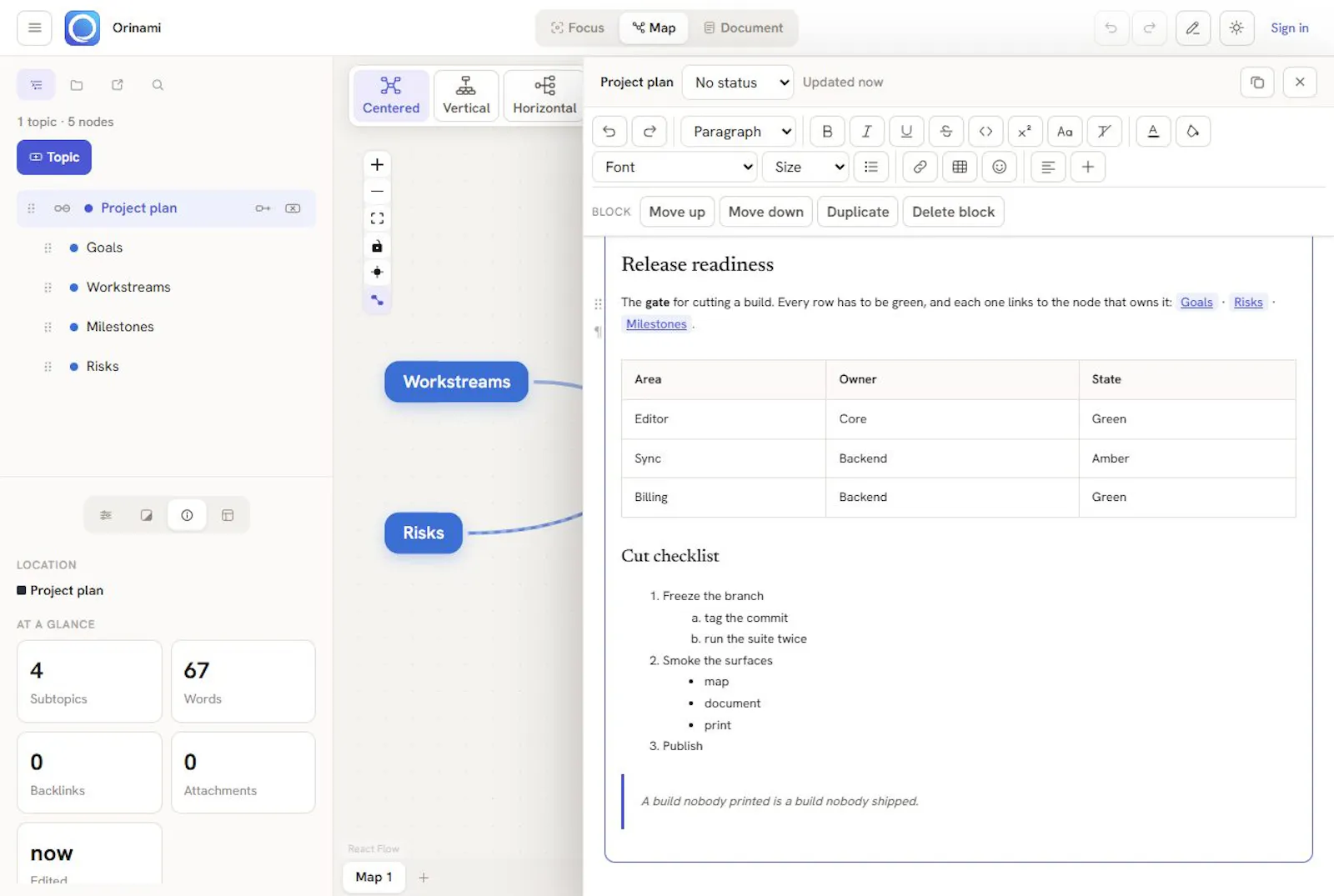
Task: Toggle bold formatting in editor toolbar
Action: click(x=827, y=131)
